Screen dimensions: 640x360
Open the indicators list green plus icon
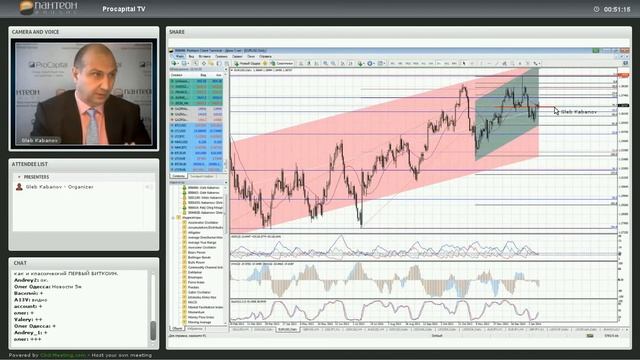[361, 63]
